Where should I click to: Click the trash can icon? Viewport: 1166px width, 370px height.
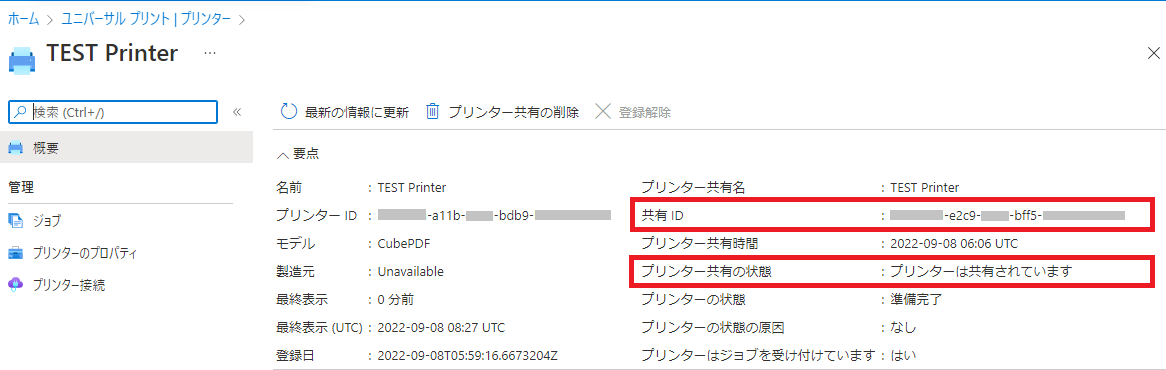[432, 112]
